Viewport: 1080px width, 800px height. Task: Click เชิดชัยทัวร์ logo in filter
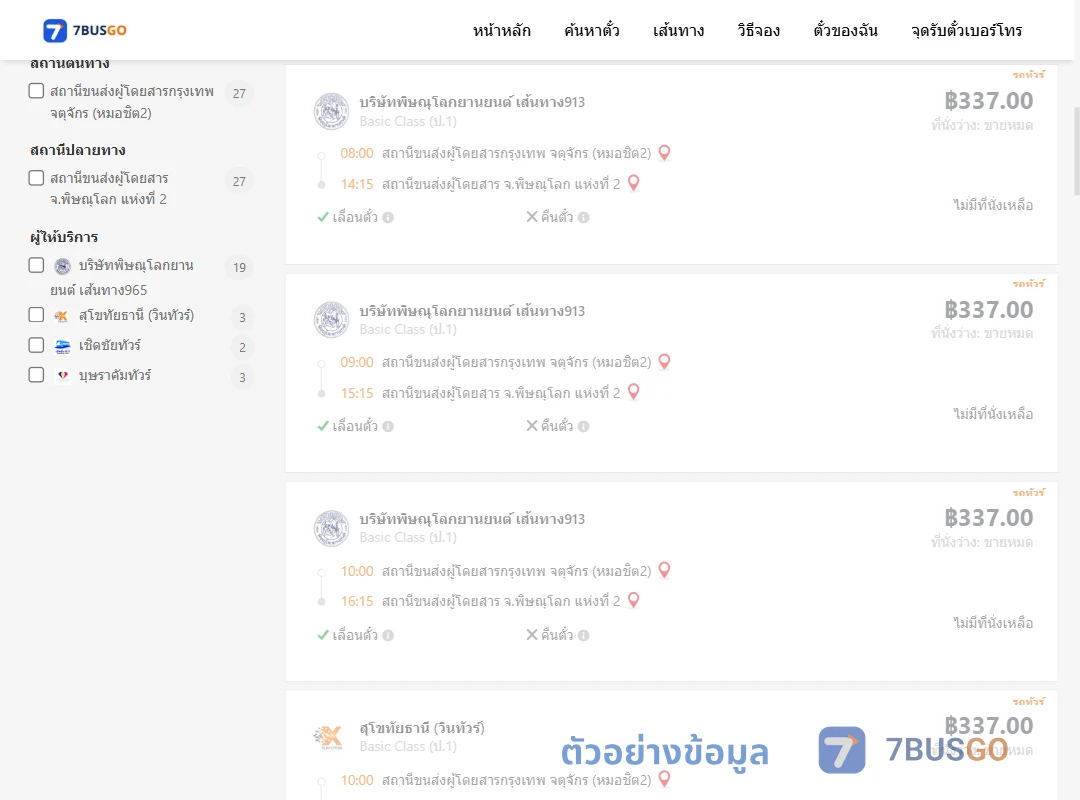[x=63, y=346]
